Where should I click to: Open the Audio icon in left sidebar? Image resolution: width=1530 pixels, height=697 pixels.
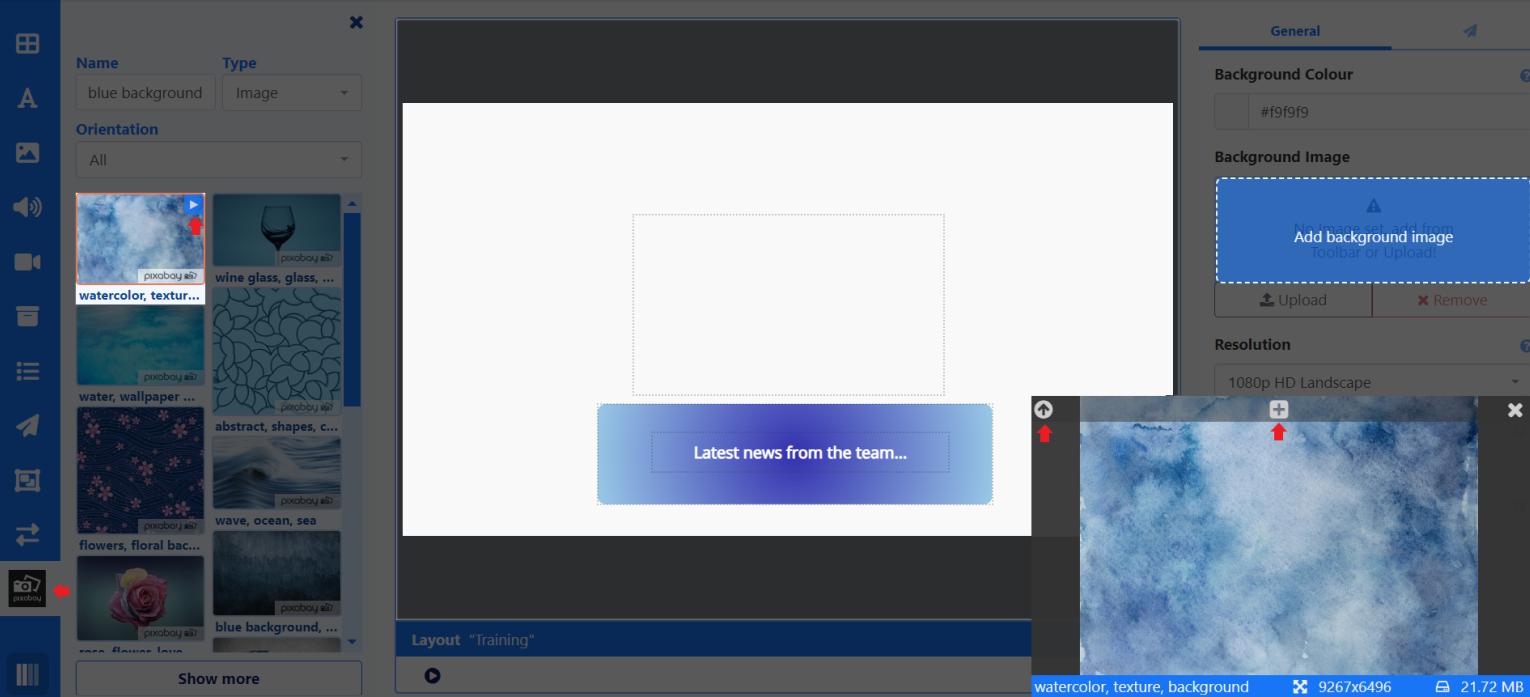point(27,207)
